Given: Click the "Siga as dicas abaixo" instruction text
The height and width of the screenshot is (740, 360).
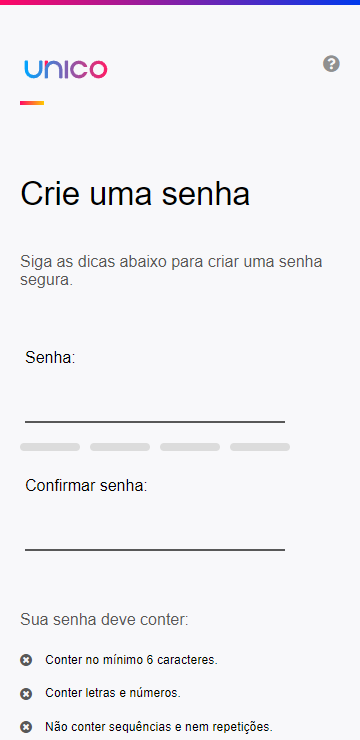Looking at the screenshot, I should coord(171,270).
